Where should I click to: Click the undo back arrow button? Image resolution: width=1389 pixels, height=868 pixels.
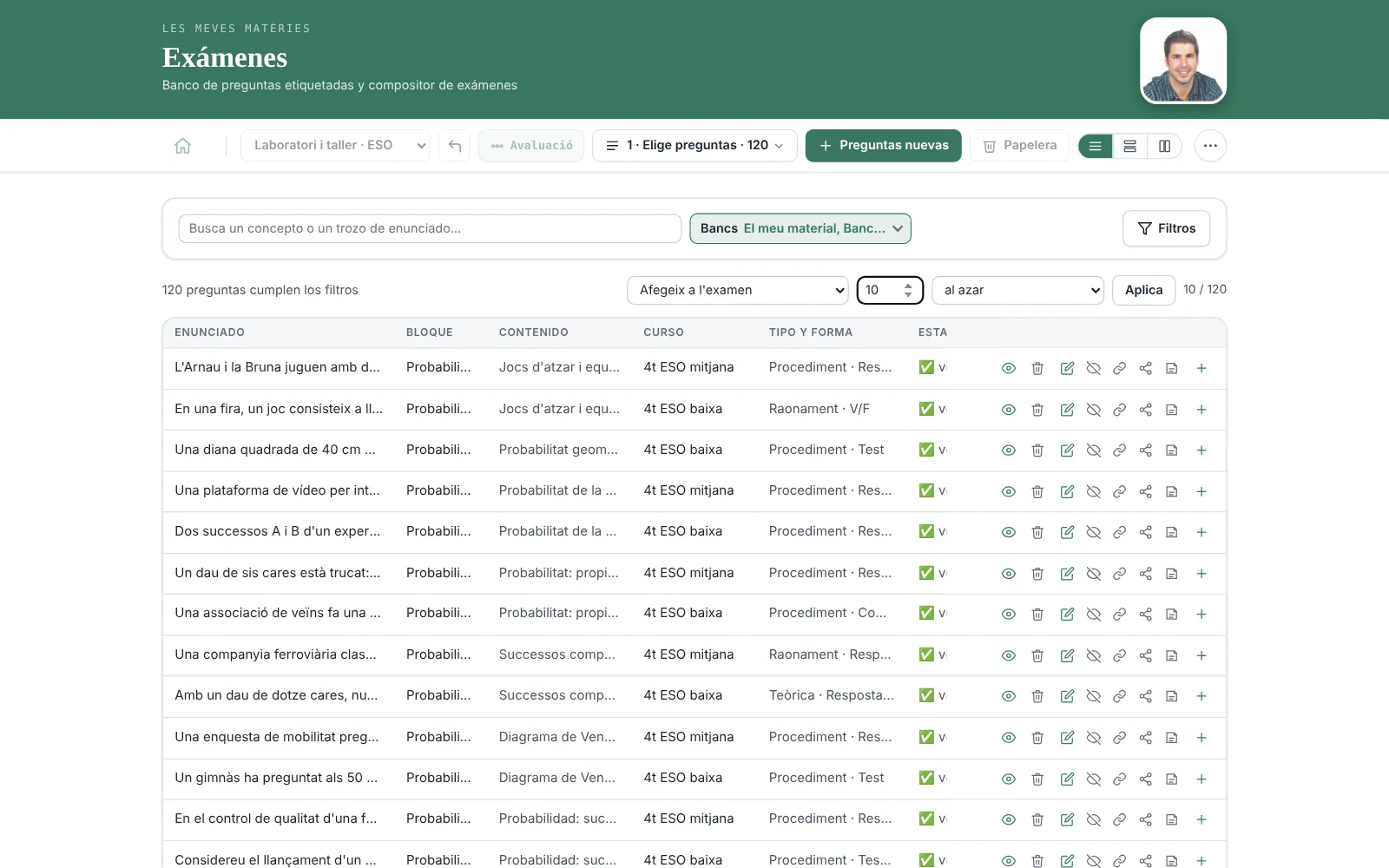point(454,146)
